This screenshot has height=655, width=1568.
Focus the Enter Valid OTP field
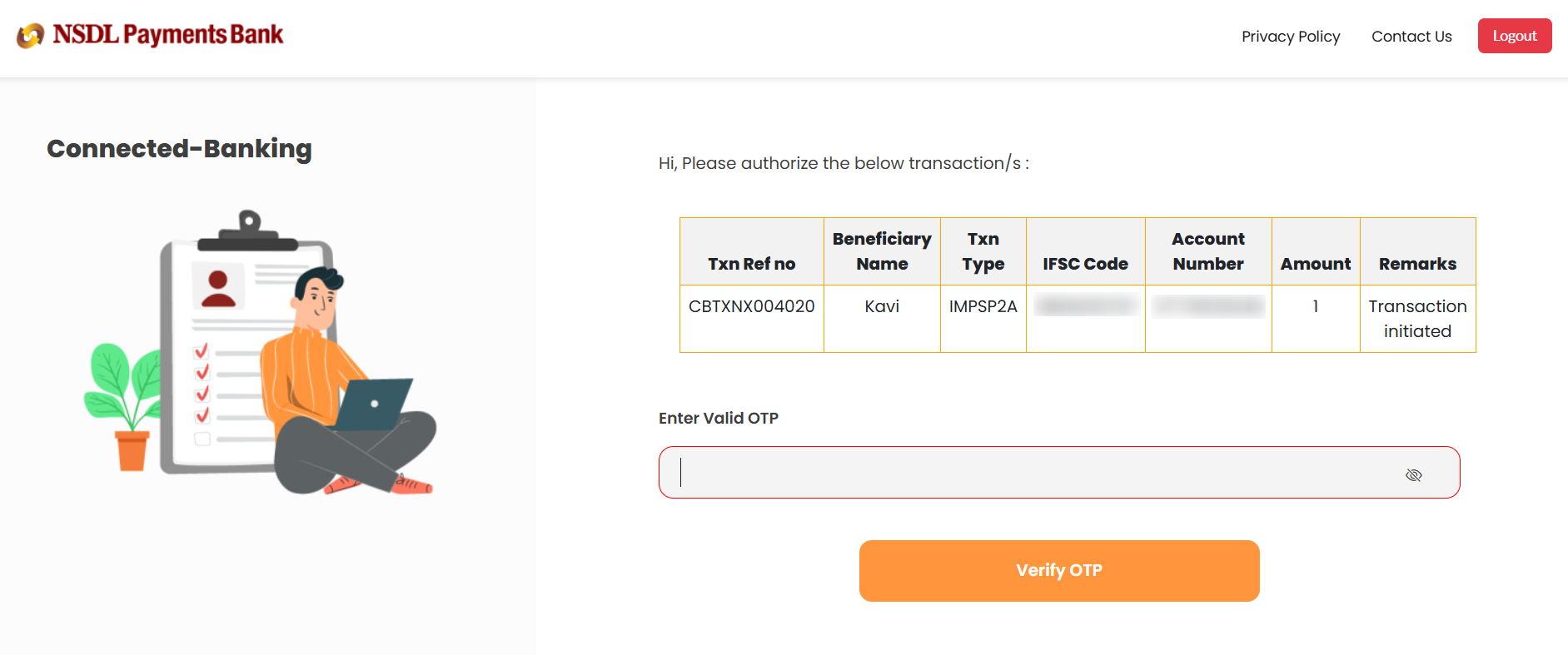[1033, 473]
